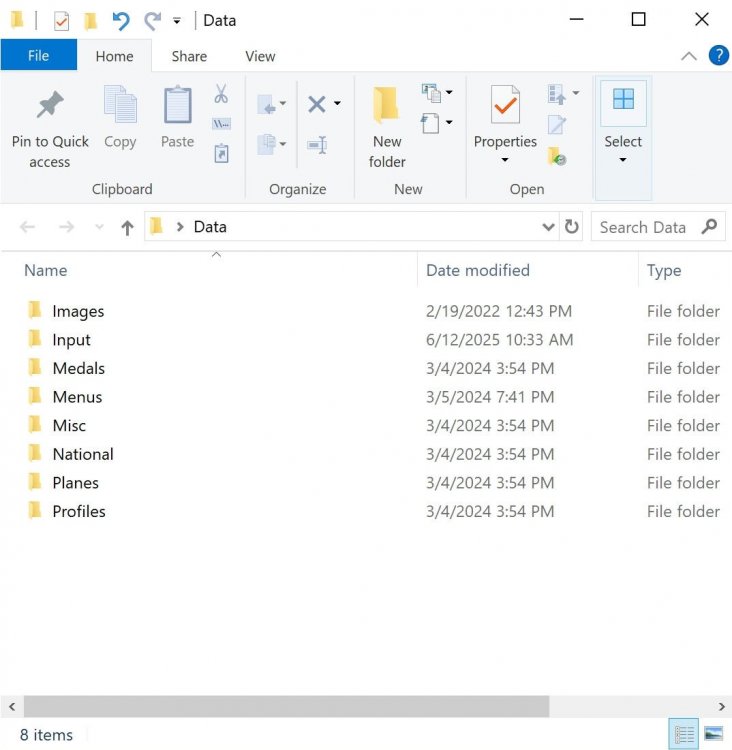Expand the Customize Quick Access Toolbar dropdown
Screen dimensions: 732x750
coord(177,21)
